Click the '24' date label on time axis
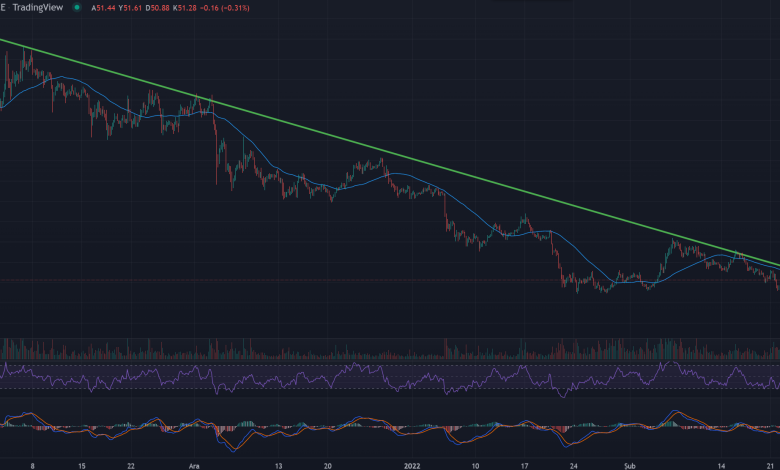780x470 pixels. (x=572, y=464)
